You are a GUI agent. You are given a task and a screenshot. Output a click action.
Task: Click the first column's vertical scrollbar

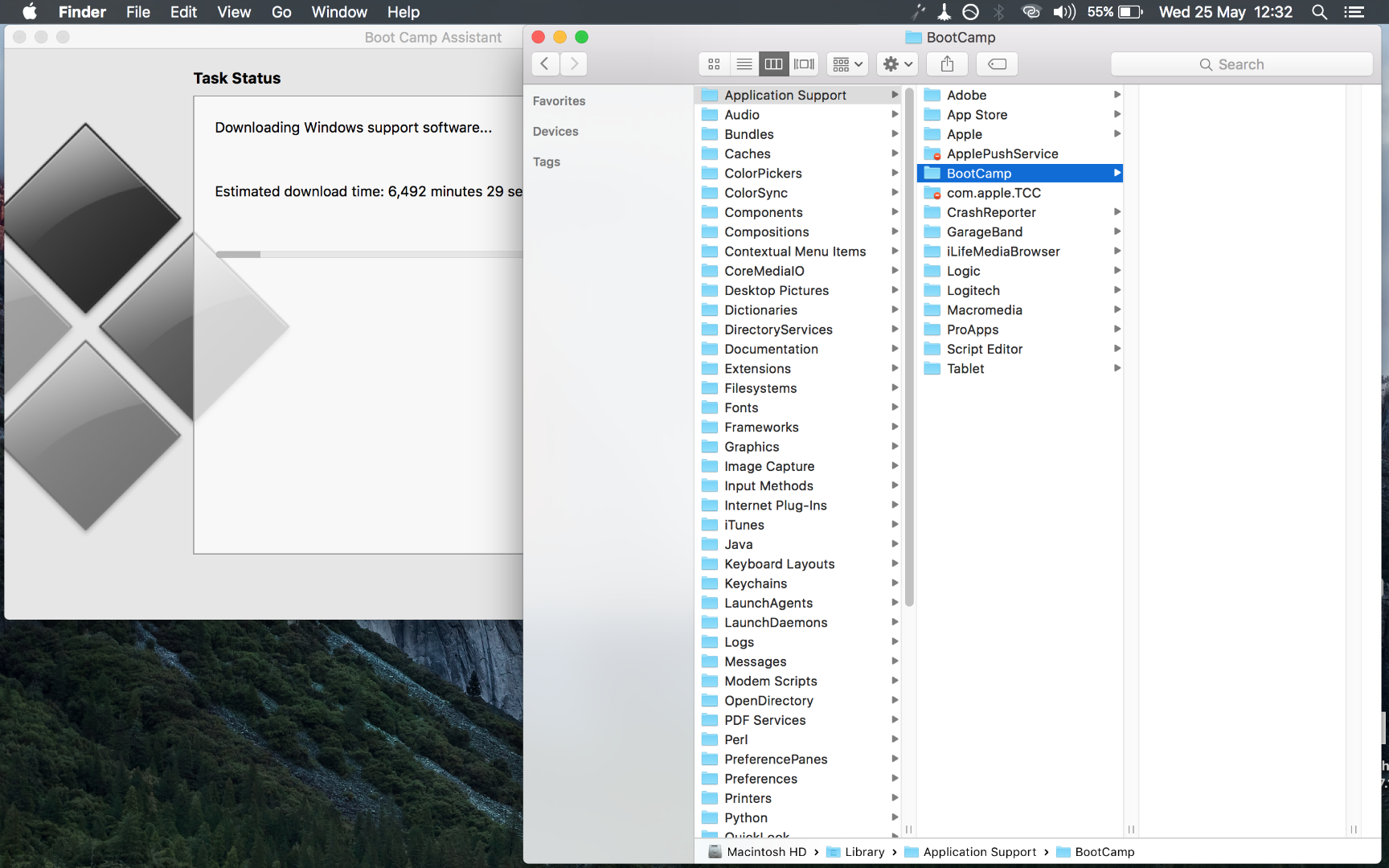pyautogui.click(x=909, y=346)
